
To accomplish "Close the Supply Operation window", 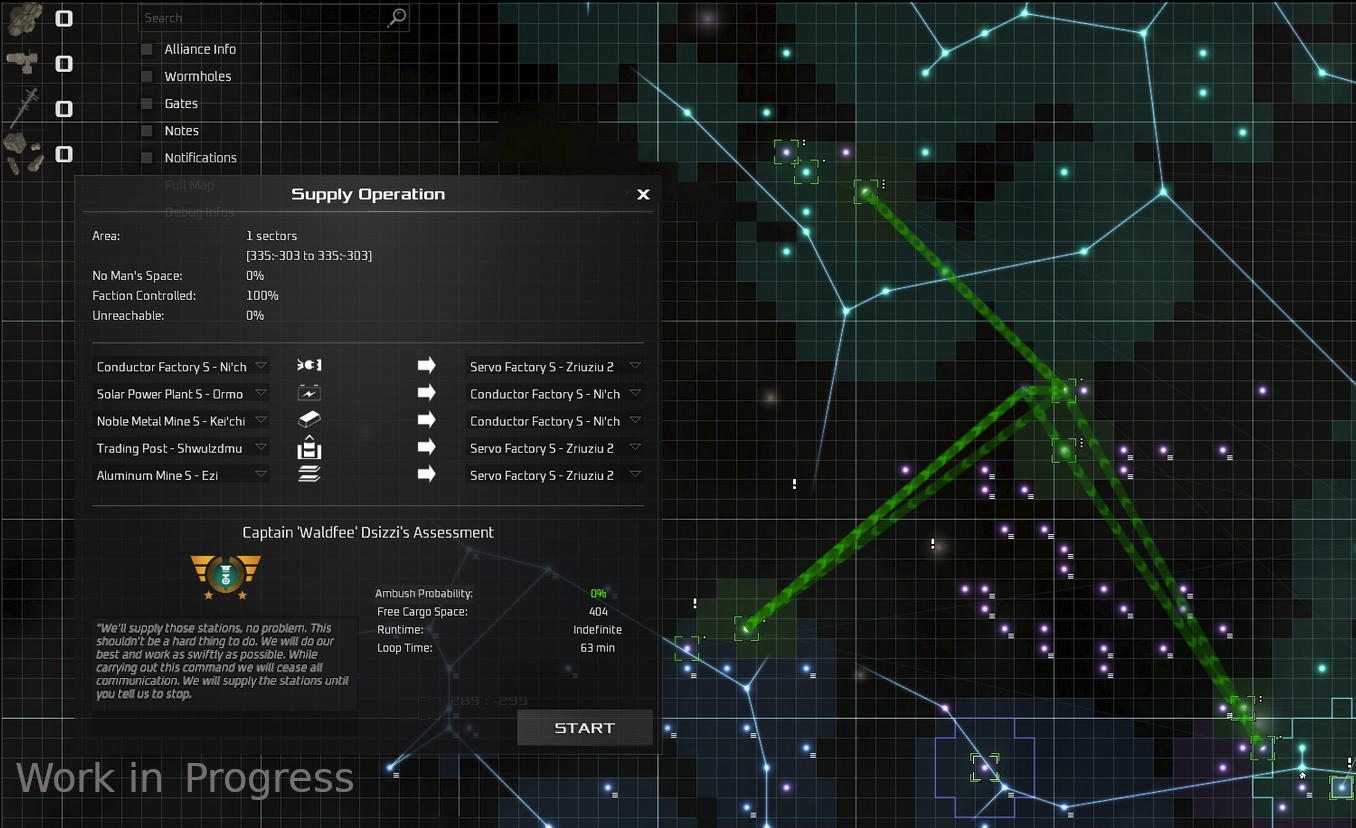I will click(643, 195).
